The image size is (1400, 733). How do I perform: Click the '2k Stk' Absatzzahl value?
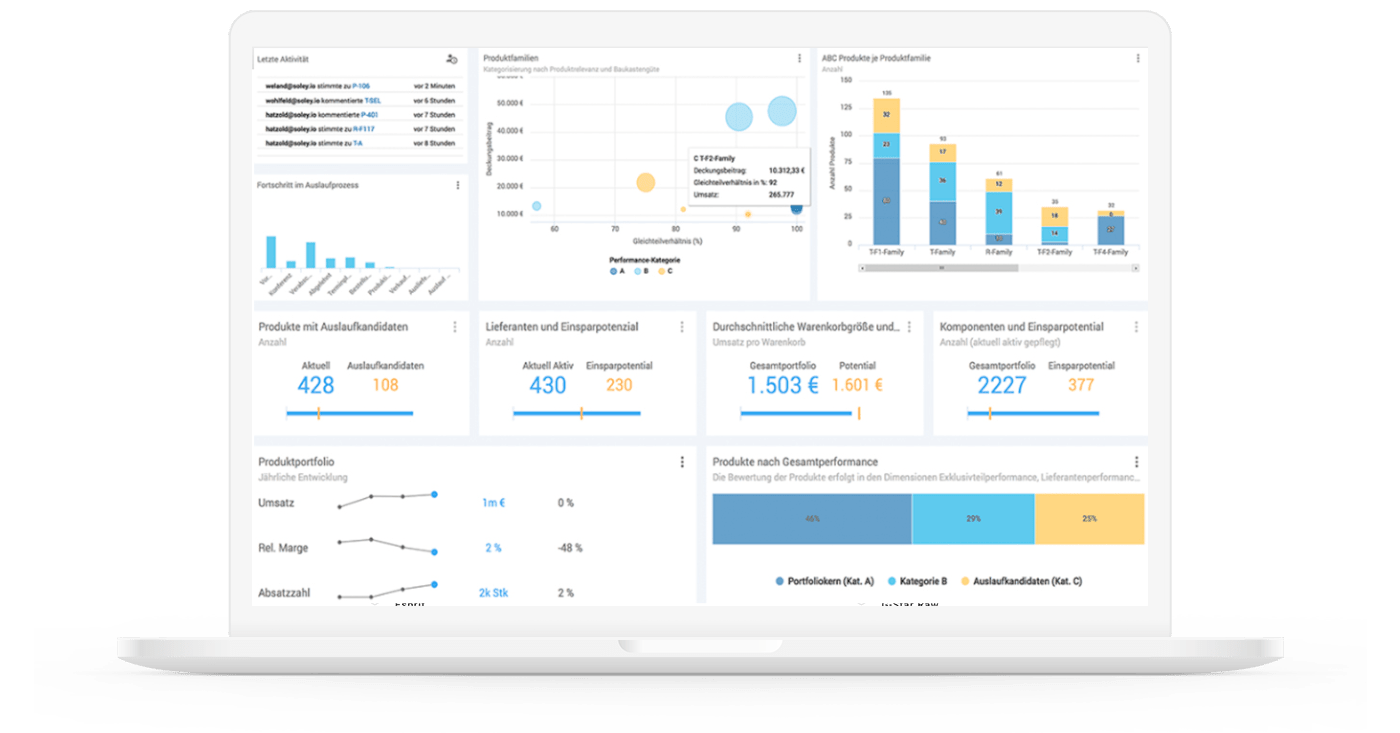click(493, 593)
